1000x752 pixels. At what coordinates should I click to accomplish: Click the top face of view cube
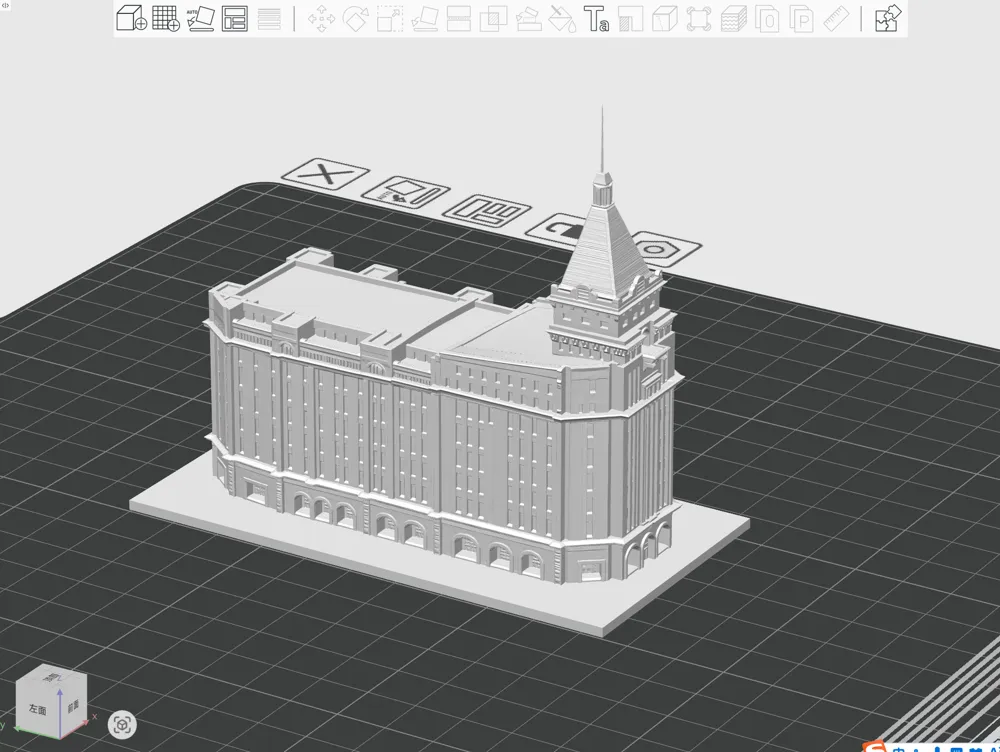[x=50, y=675]
